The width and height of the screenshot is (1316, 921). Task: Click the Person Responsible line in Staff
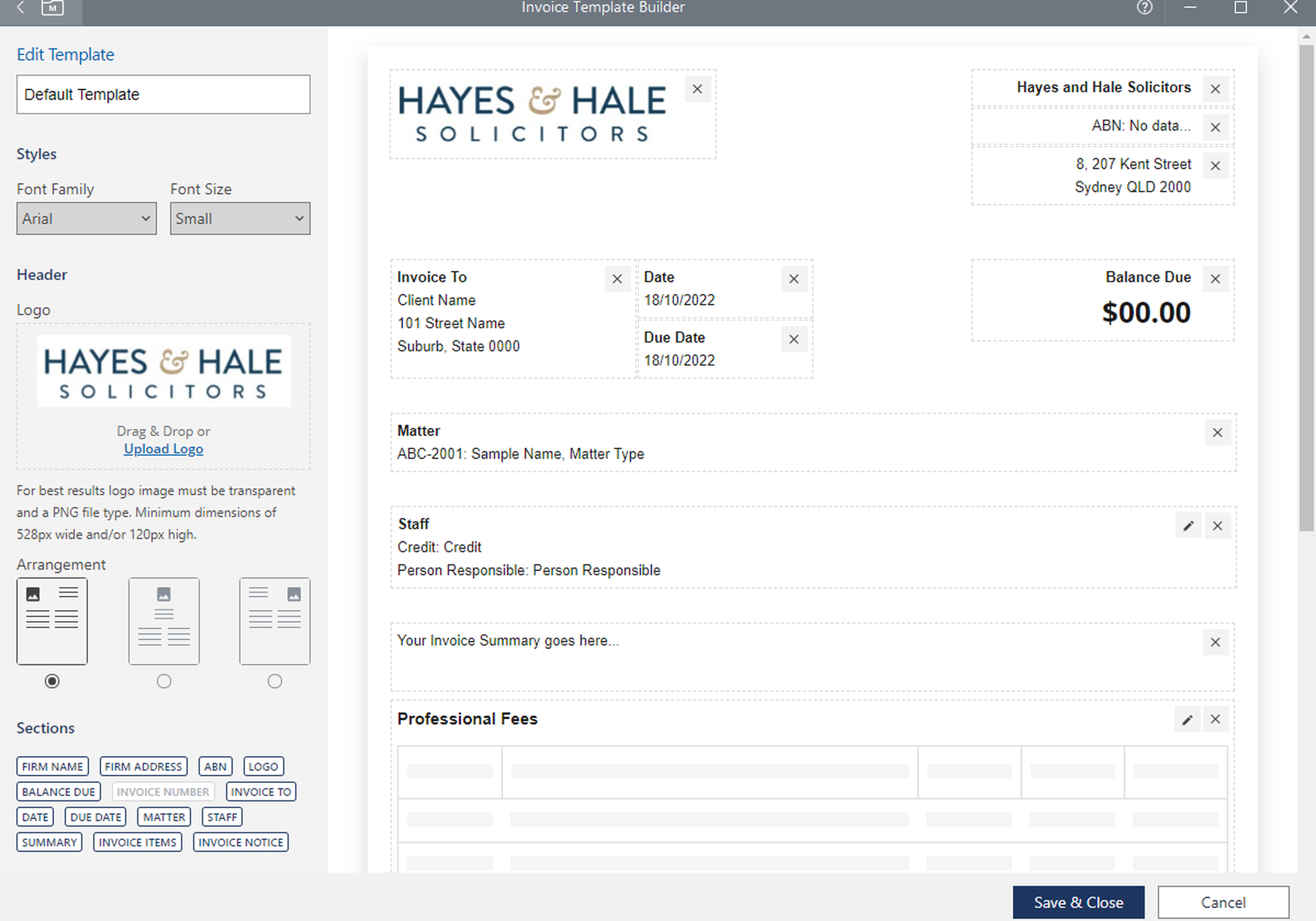pyautogui.click(x=528, y=570)
